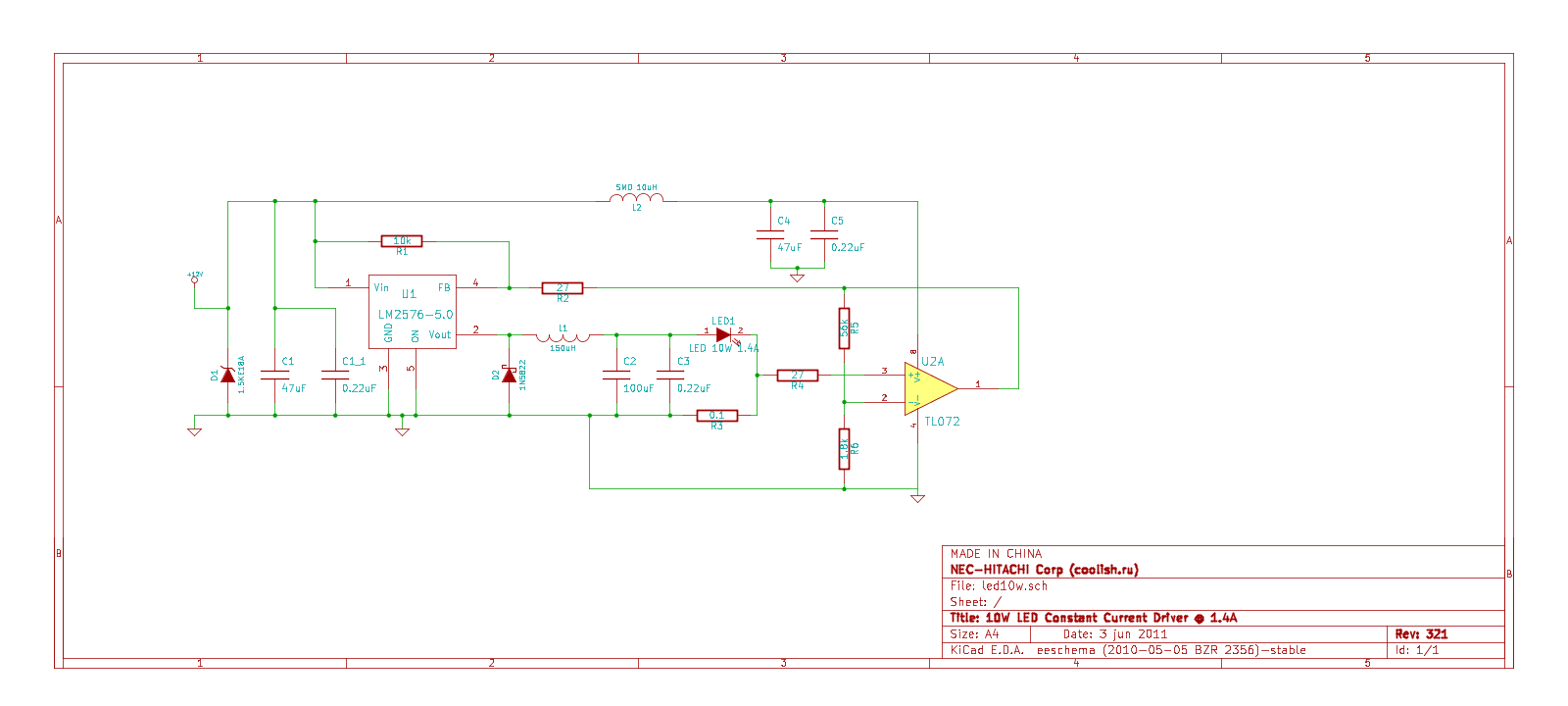This screenshot has width=1568, height=706.
Task: Select the LED1 diode symbol
Action: coord(723,334)
